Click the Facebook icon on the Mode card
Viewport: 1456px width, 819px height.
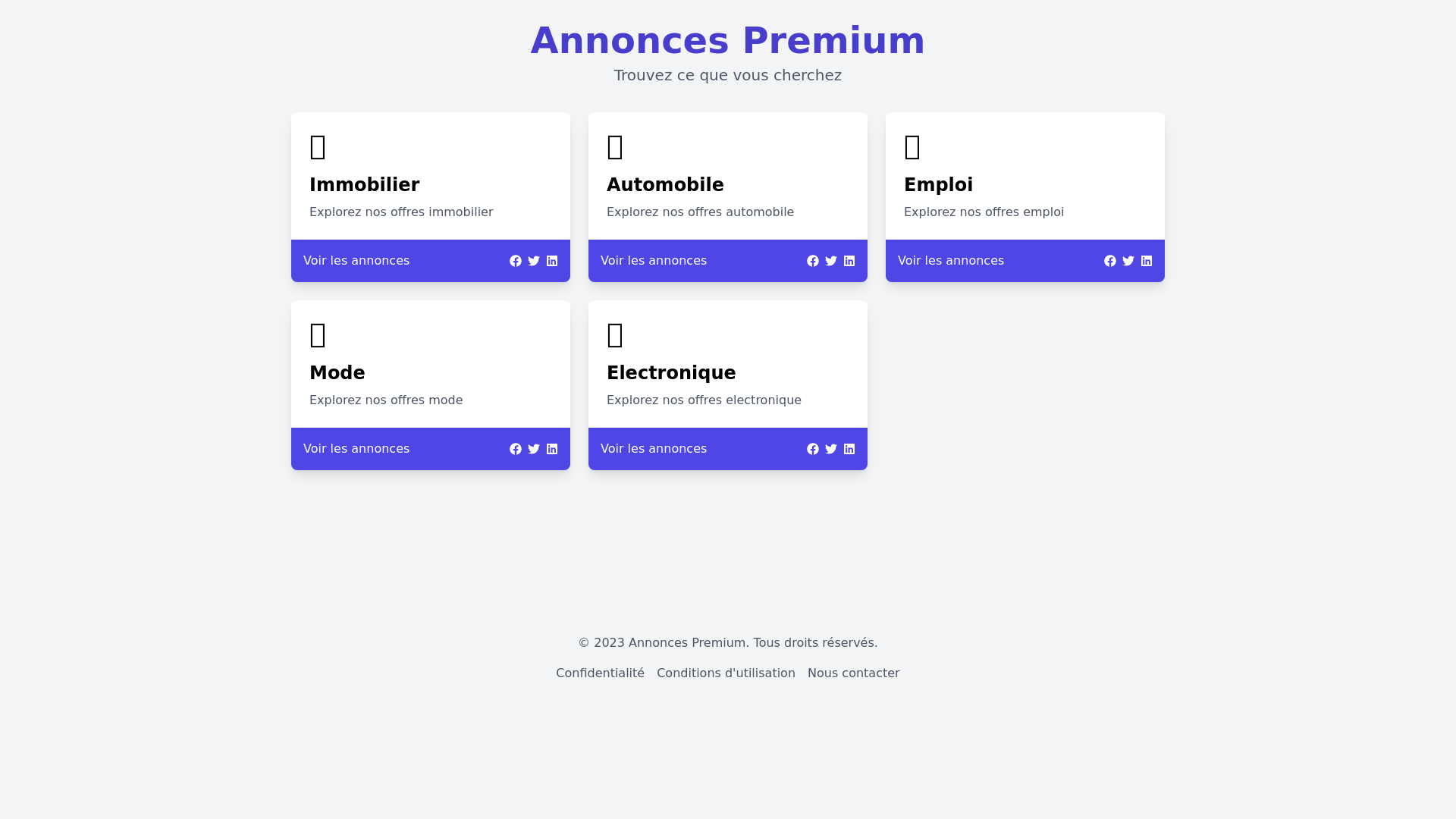coord(516,448)
